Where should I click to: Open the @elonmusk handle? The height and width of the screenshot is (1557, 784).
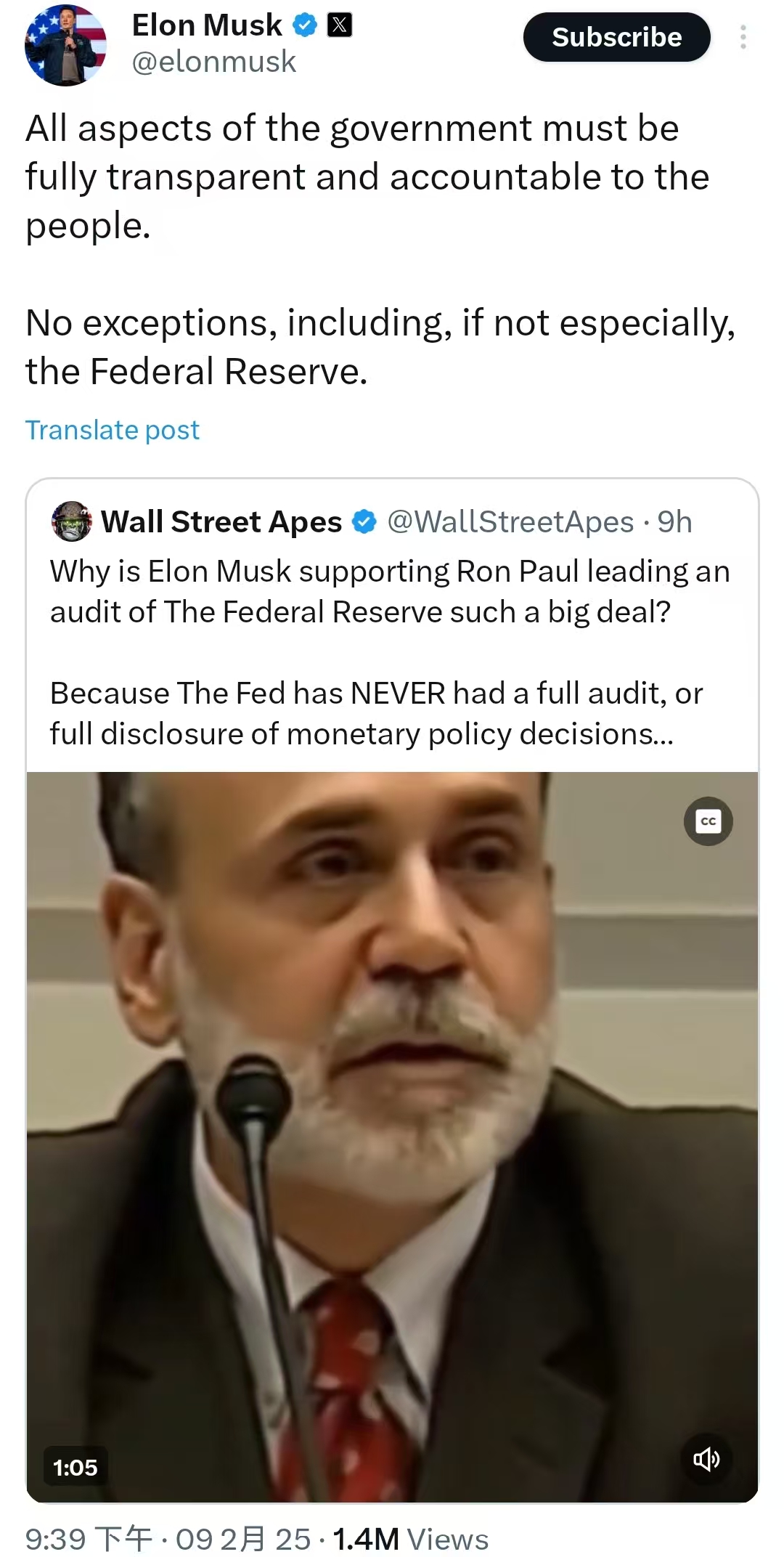pyautogui.click(x=213, y=62)
